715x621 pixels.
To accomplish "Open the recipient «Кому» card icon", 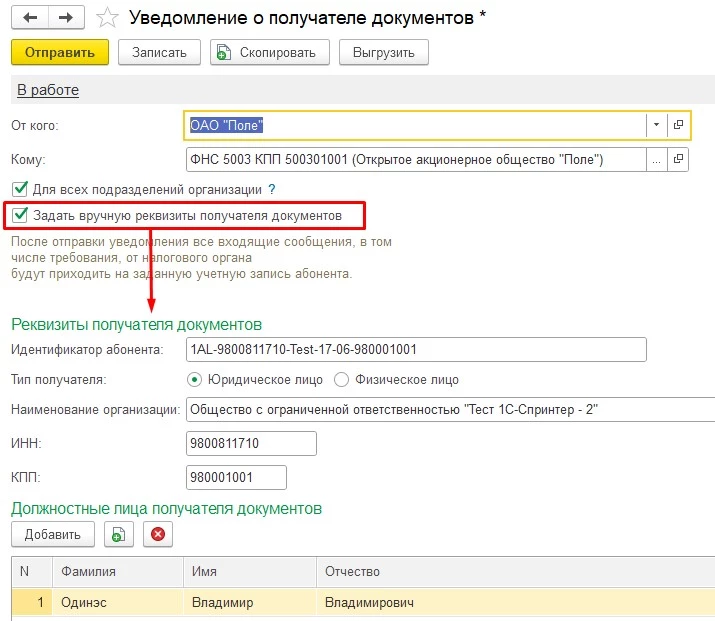I will (x=679, y=159).
